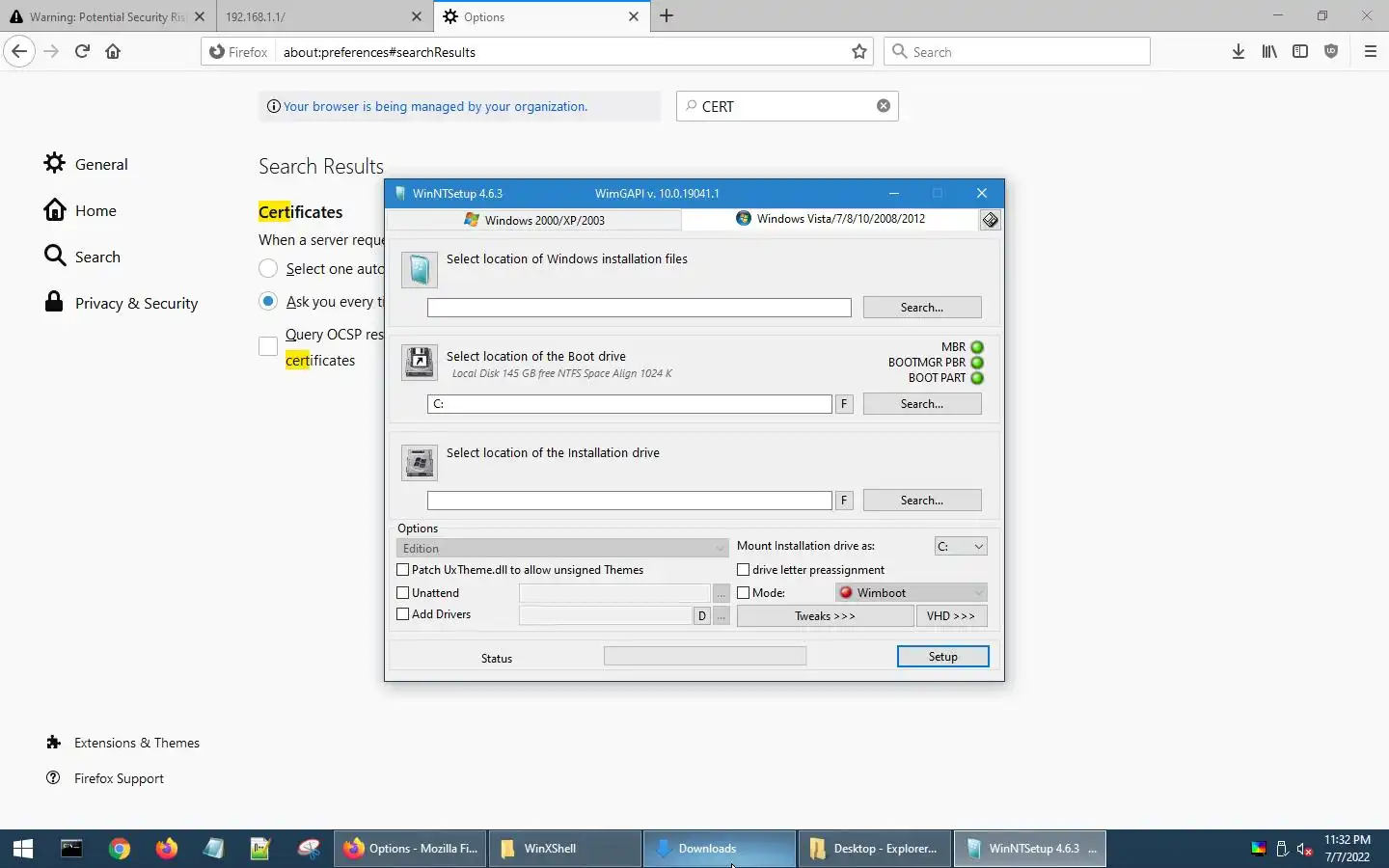Click the installation files disc icon
Image resolution: width=1389 pixels, height=868 pixels.
coord(420,270)
